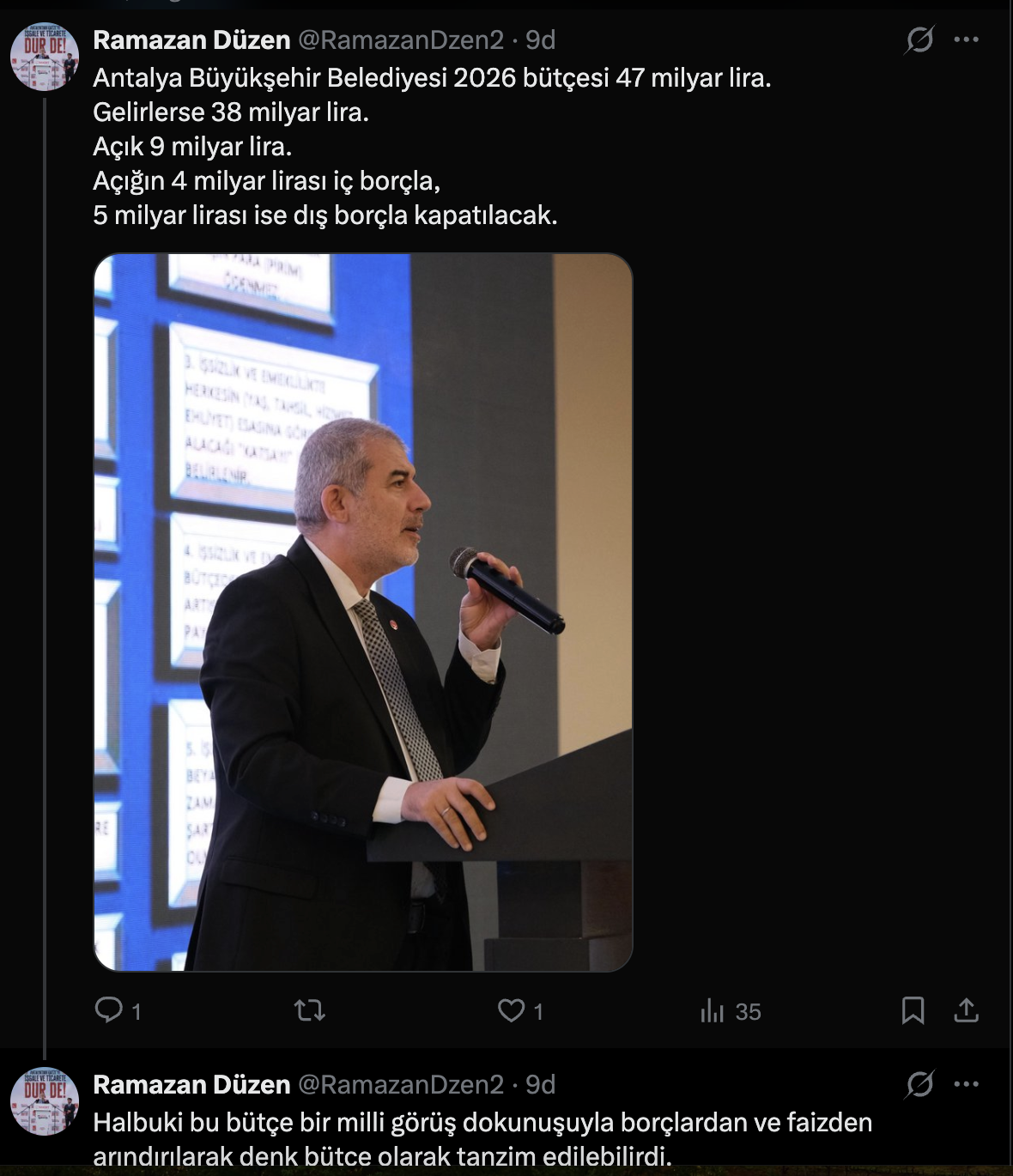The height and width of the screenshot is (1176, 1013).
Task: Click Grok icon on first tweet
Action: point(919,39)
